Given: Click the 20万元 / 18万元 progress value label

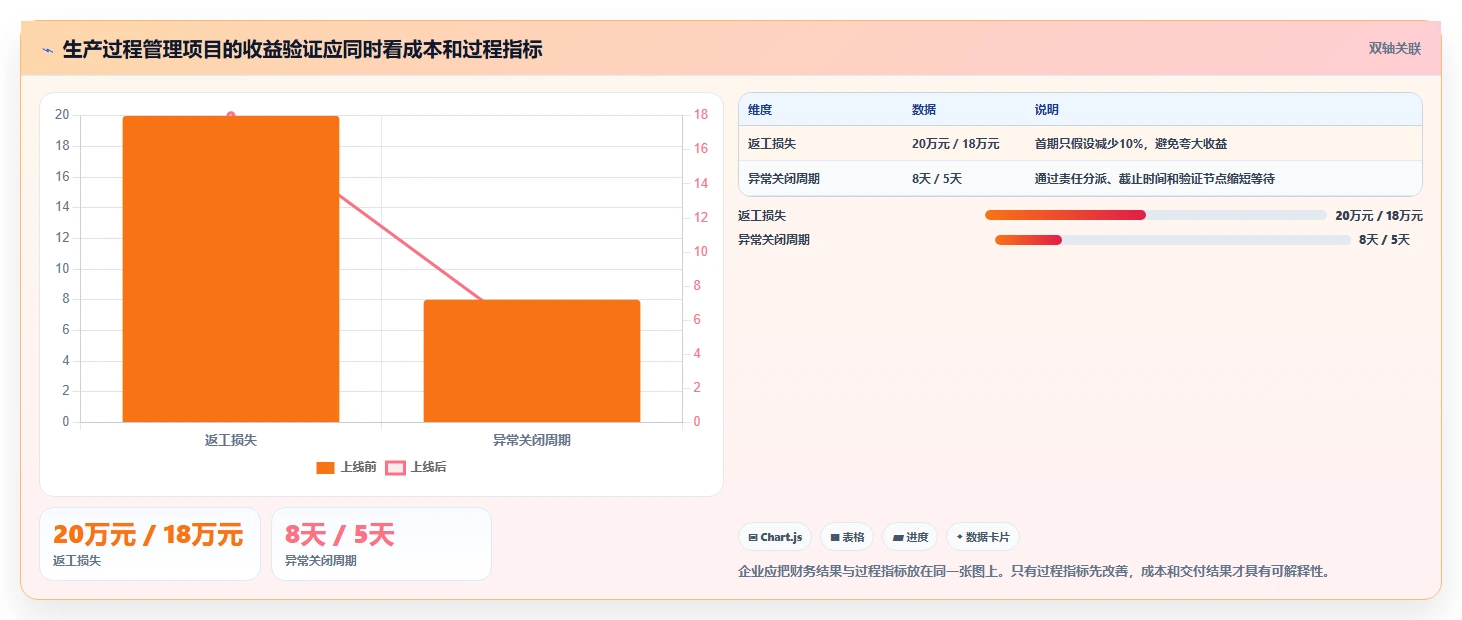Looking at the screenshot, I should point(1379,216).
